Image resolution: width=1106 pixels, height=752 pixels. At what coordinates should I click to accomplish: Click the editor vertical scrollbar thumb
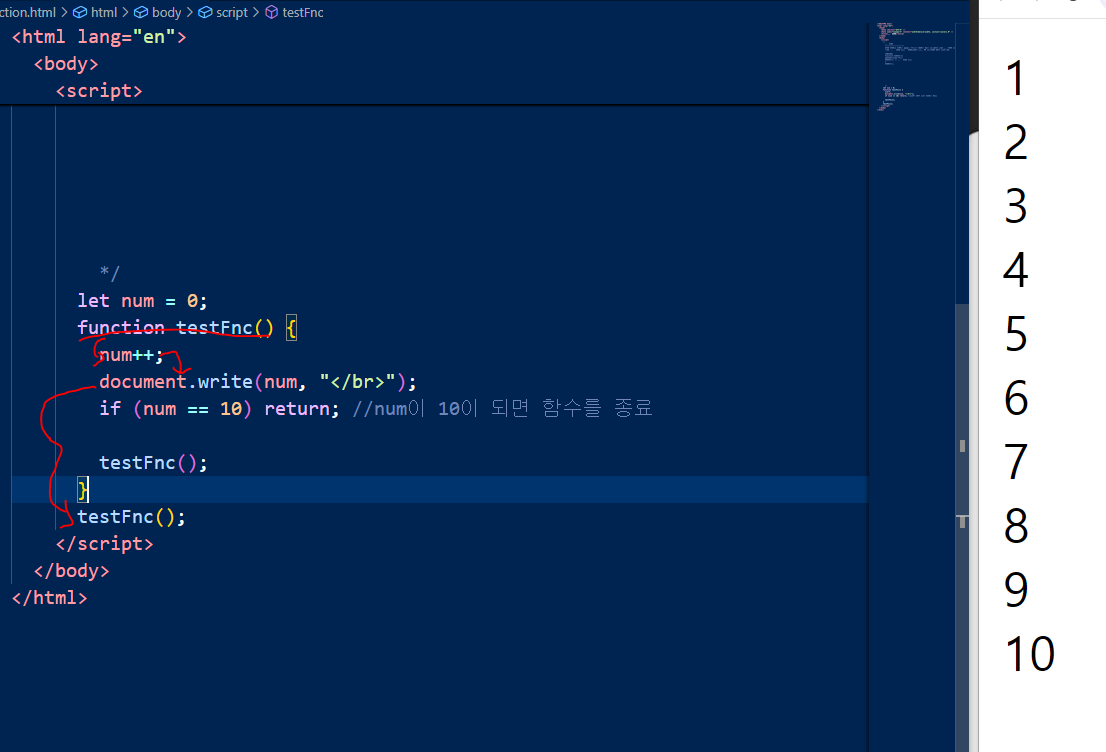click(962, 527)
